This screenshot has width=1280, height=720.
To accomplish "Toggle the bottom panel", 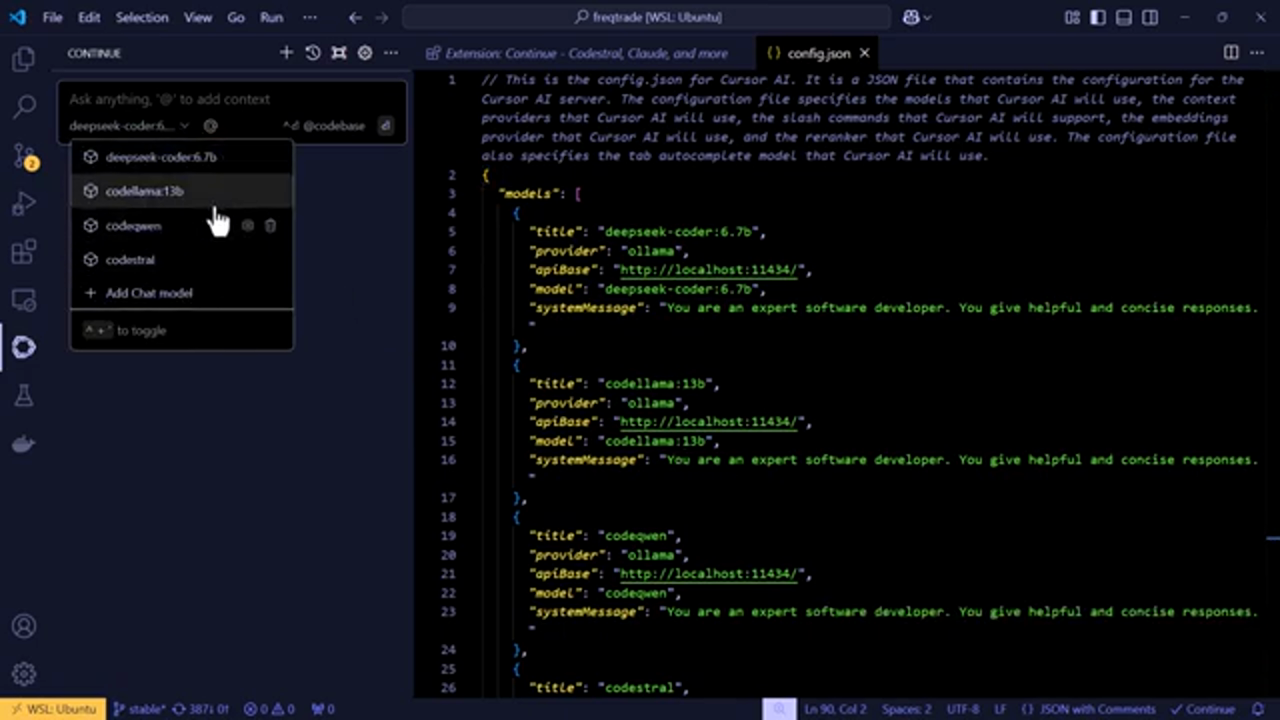I will (1124, 17).
